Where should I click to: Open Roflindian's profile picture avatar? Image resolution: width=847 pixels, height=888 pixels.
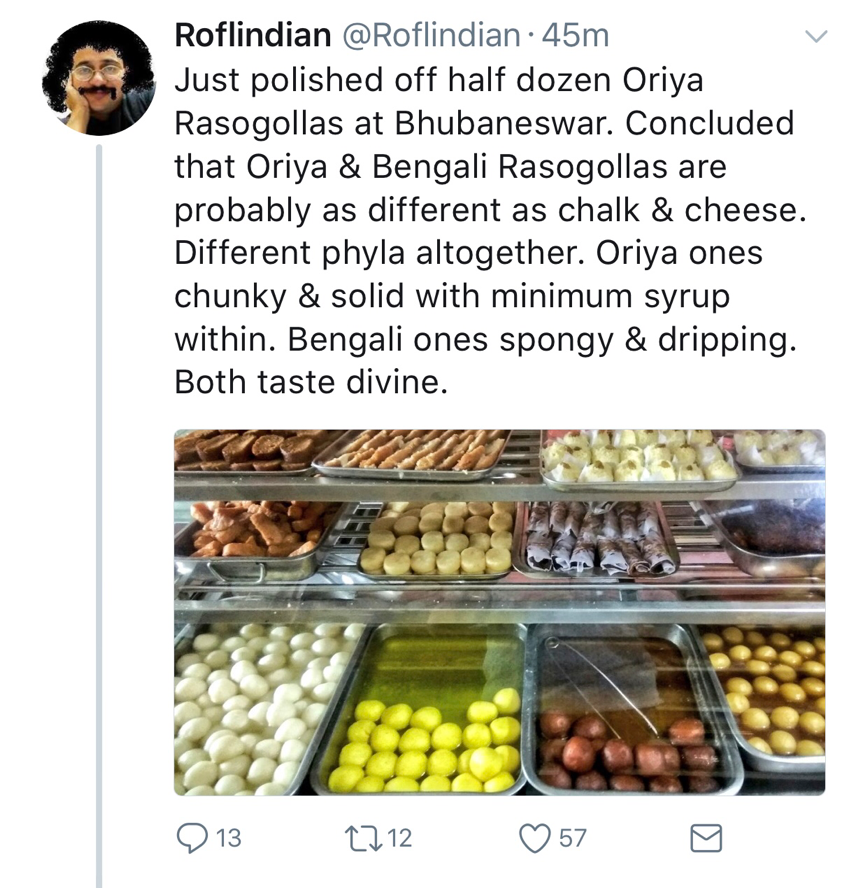[x=98, y=78]
